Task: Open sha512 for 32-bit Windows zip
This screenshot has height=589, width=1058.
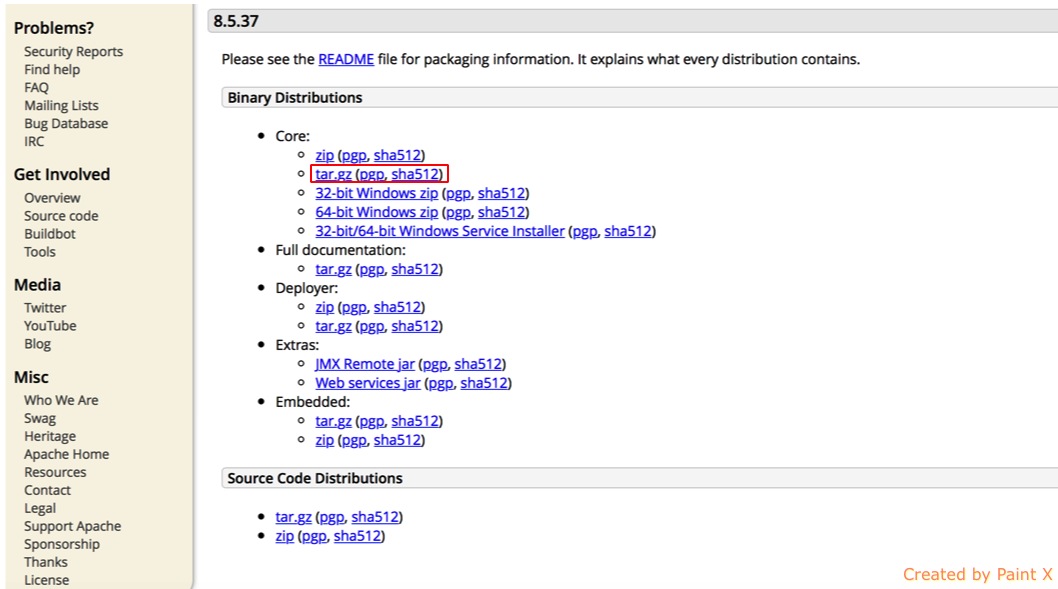Action: point(501,193)
